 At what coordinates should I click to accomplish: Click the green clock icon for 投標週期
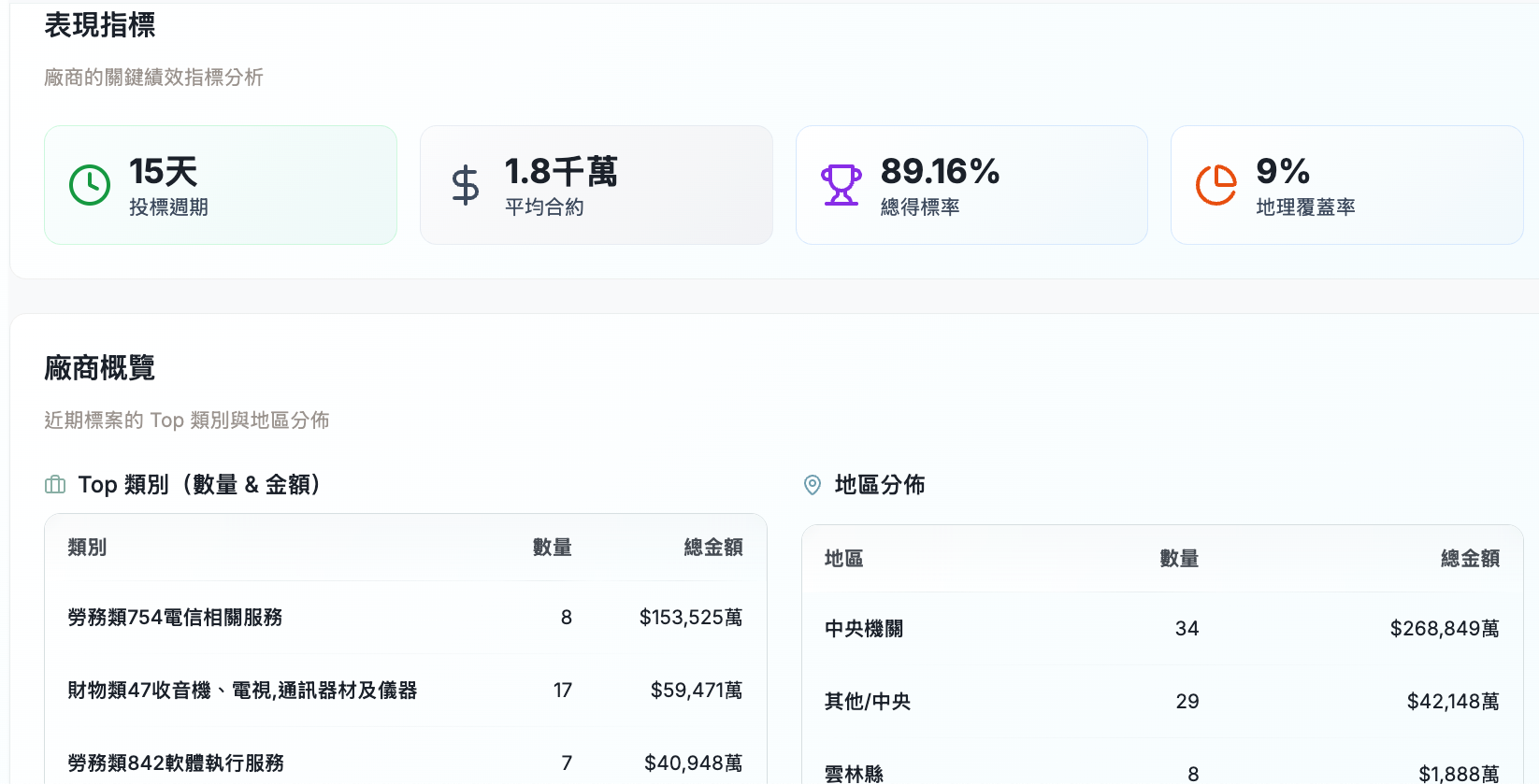click(x=90, y=185)
